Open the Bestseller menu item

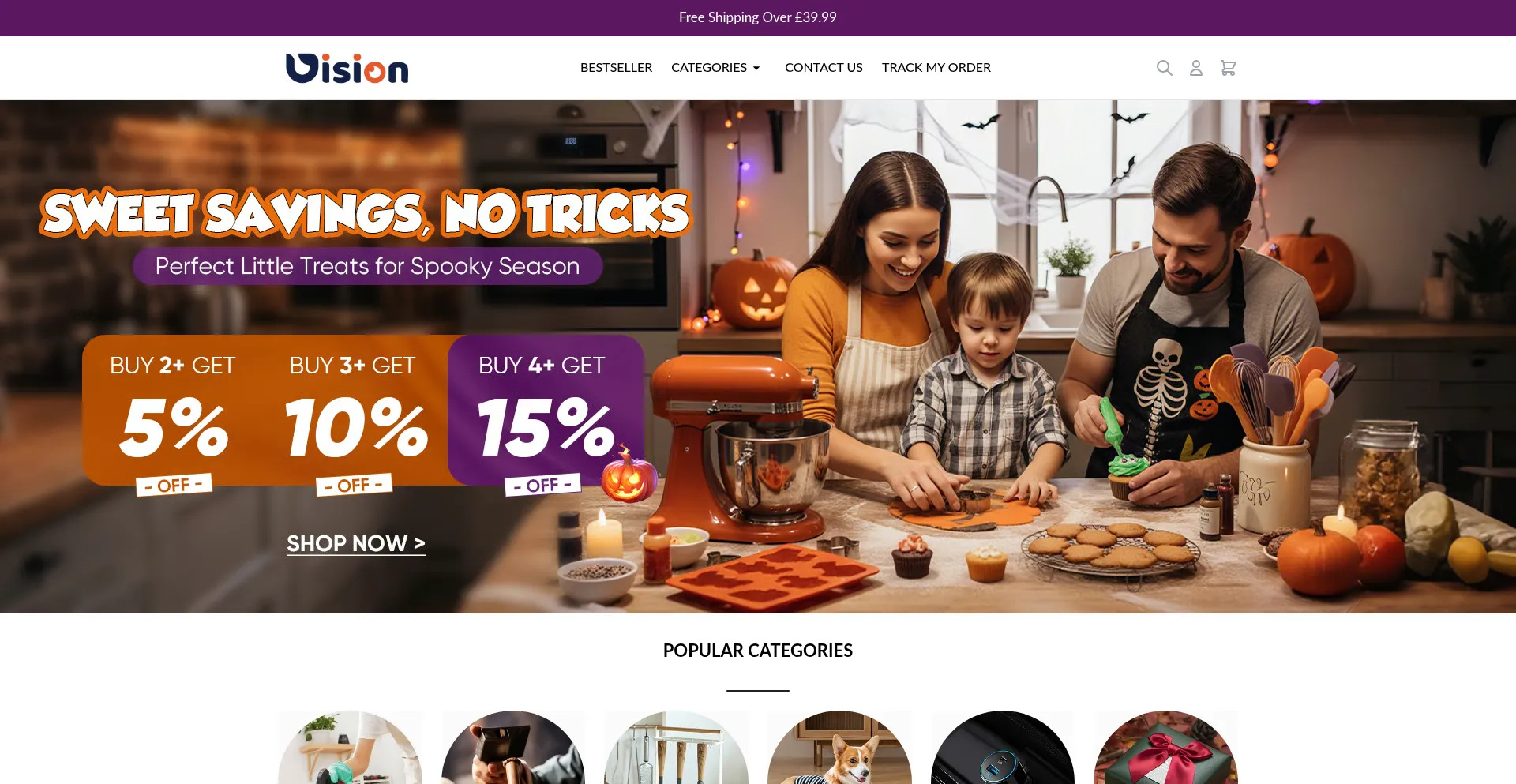[x=616, y=68]
